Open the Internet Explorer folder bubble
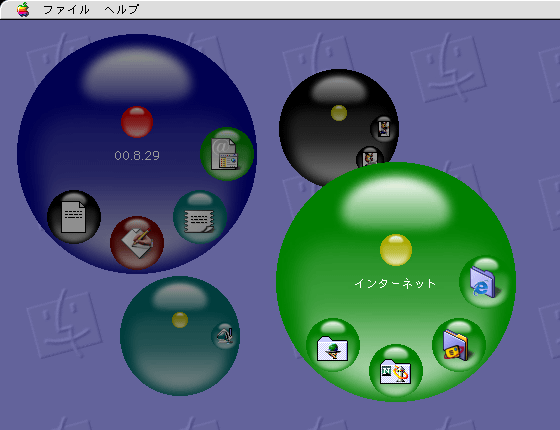Image resolution: width=560 pixels, height=430 pixels. (x=486, y=282)
